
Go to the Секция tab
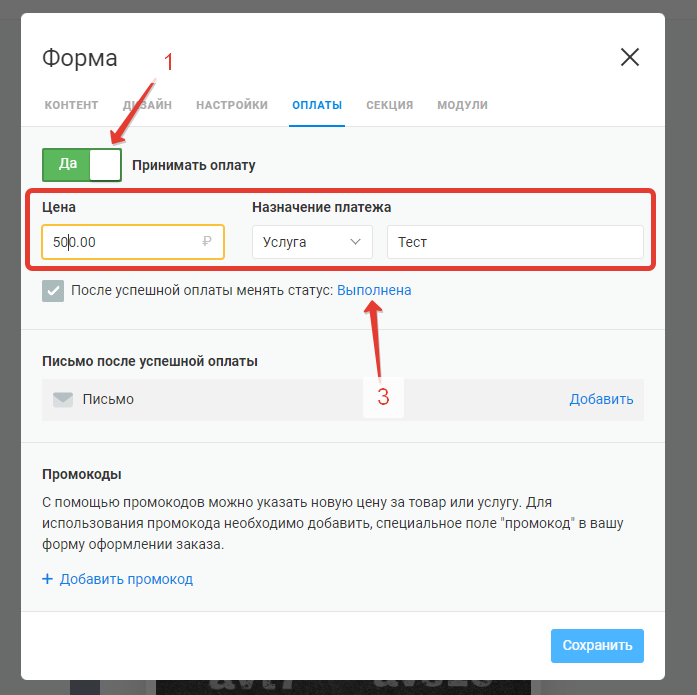click(389, 105)
